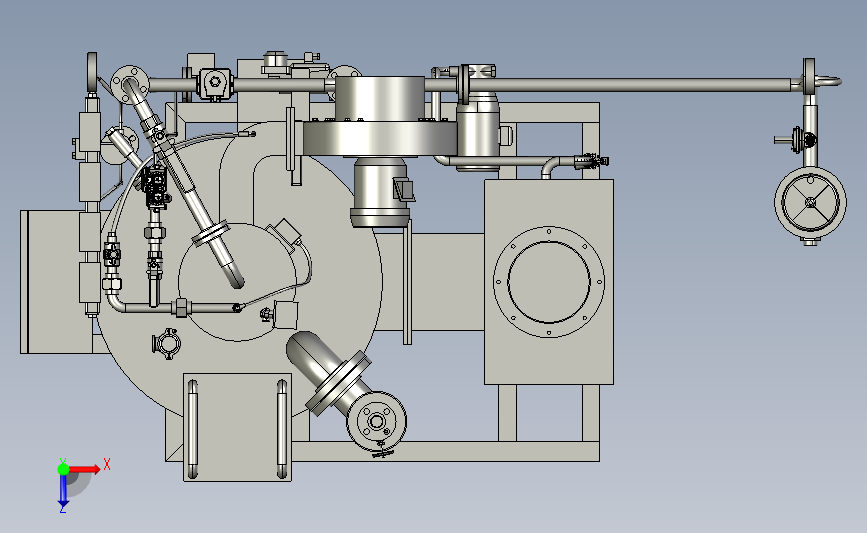Select the electric motor below the drum
This screenshot has height=533, width=867.
pos(381,192)
